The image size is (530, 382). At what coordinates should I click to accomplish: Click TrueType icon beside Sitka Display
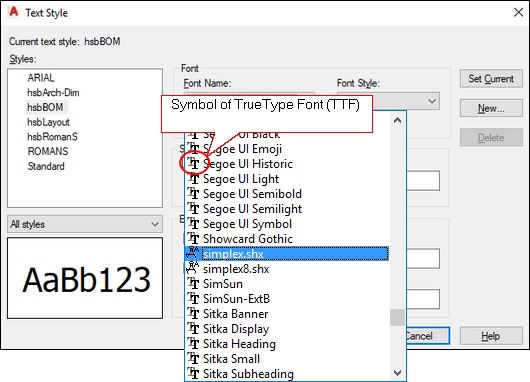click(193, 328)
